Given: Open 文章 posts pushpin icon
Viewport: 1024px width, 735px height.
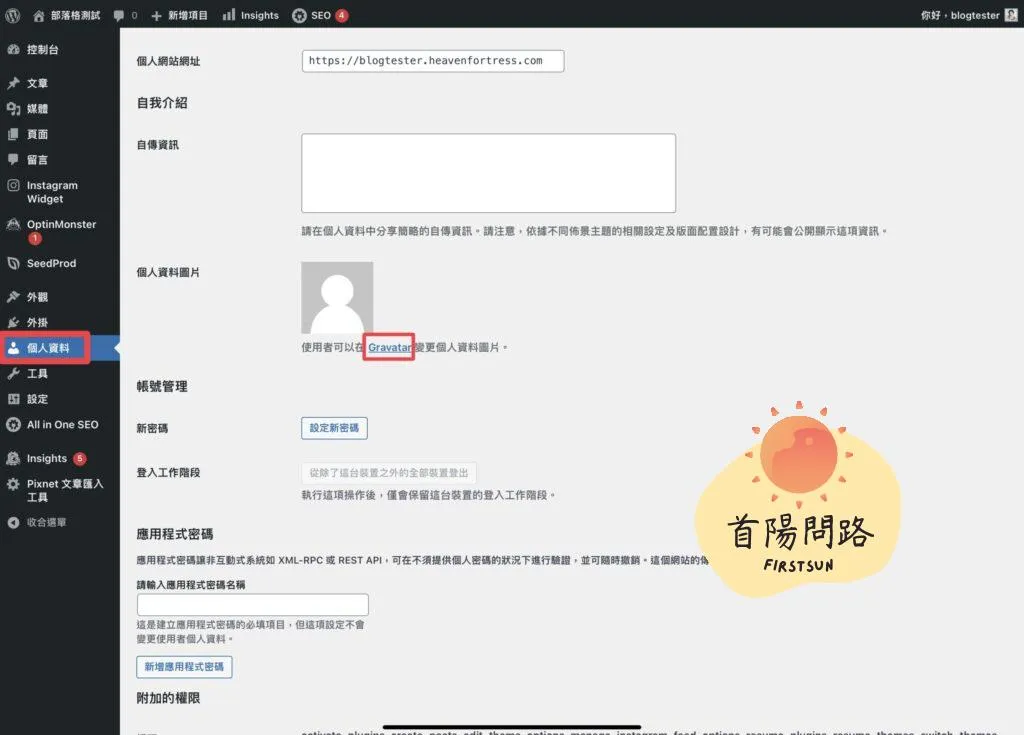Looking at the screenshot, I should 13,84.
